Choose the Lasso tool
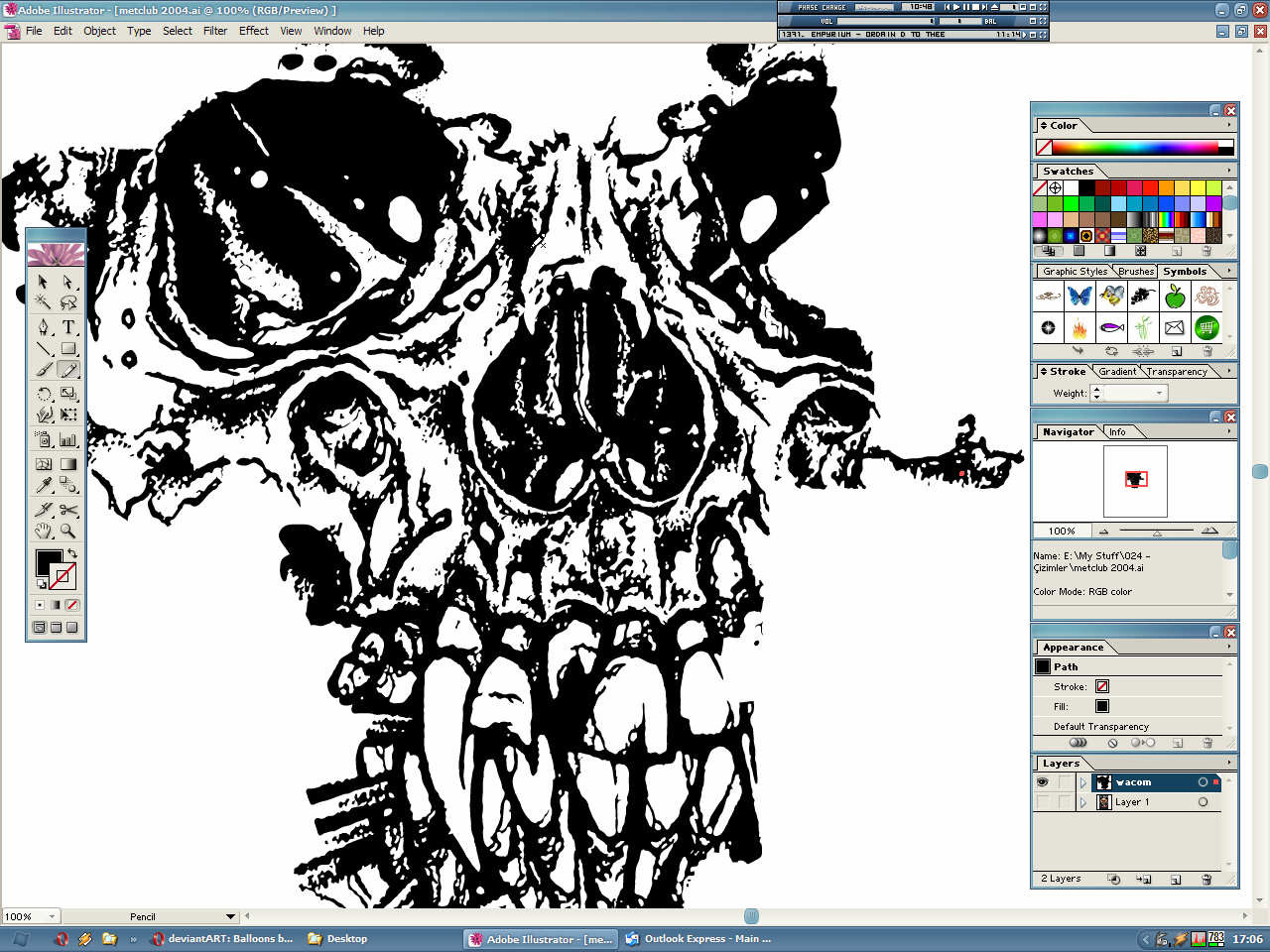1270x952 pixels. click(68, 302)
